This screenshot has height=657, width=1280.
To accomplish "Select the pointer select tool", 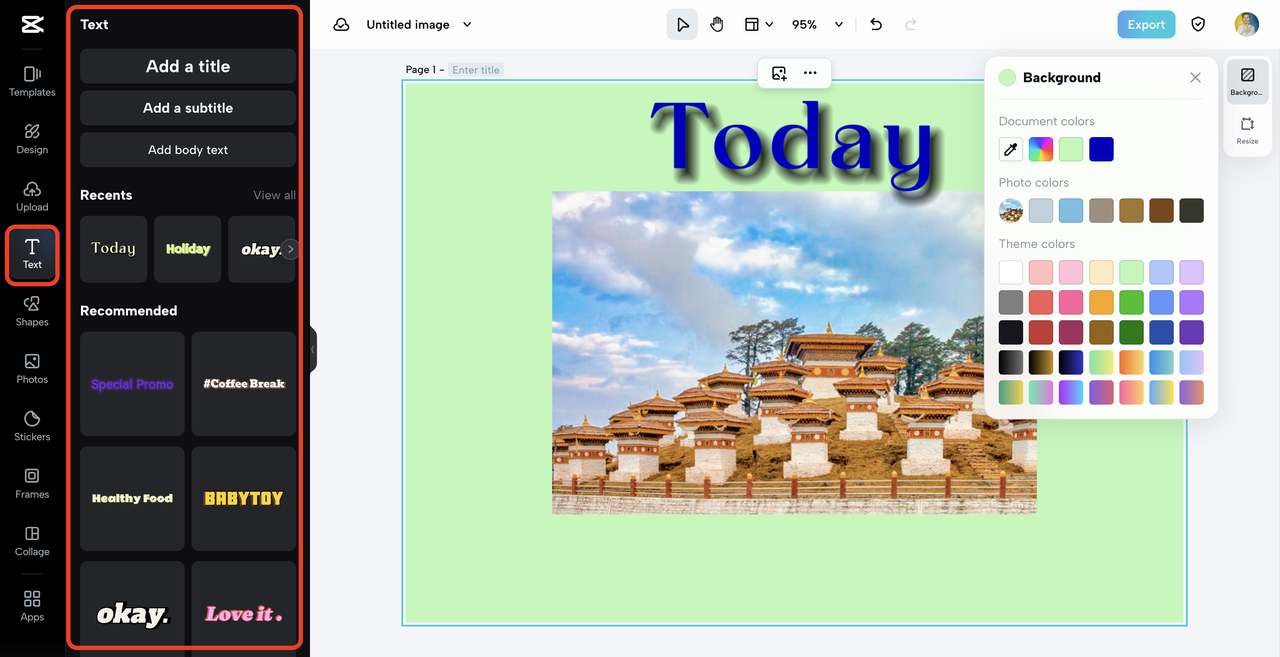I will pyautogui.click(x=682, y=25).
